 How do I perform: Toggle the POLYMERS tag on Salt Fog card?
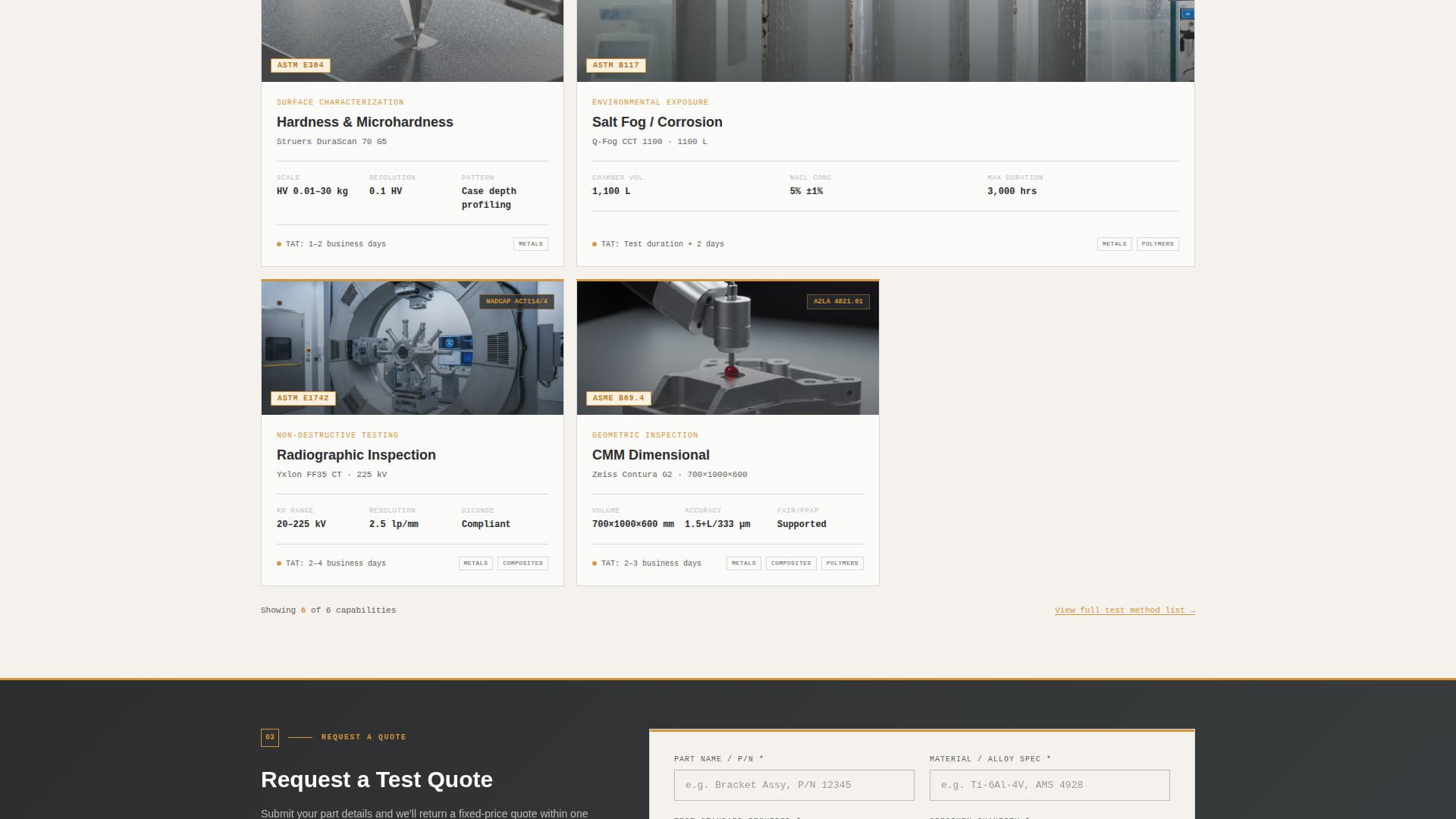(1158, 243)
